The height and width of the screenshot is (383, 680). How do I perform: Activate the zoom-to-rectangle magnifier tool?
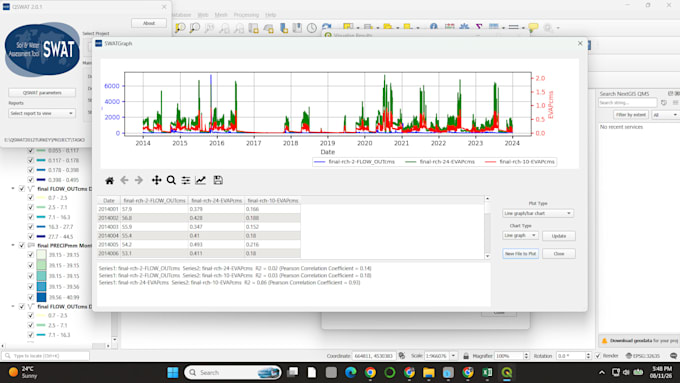(x=171, y=180)
